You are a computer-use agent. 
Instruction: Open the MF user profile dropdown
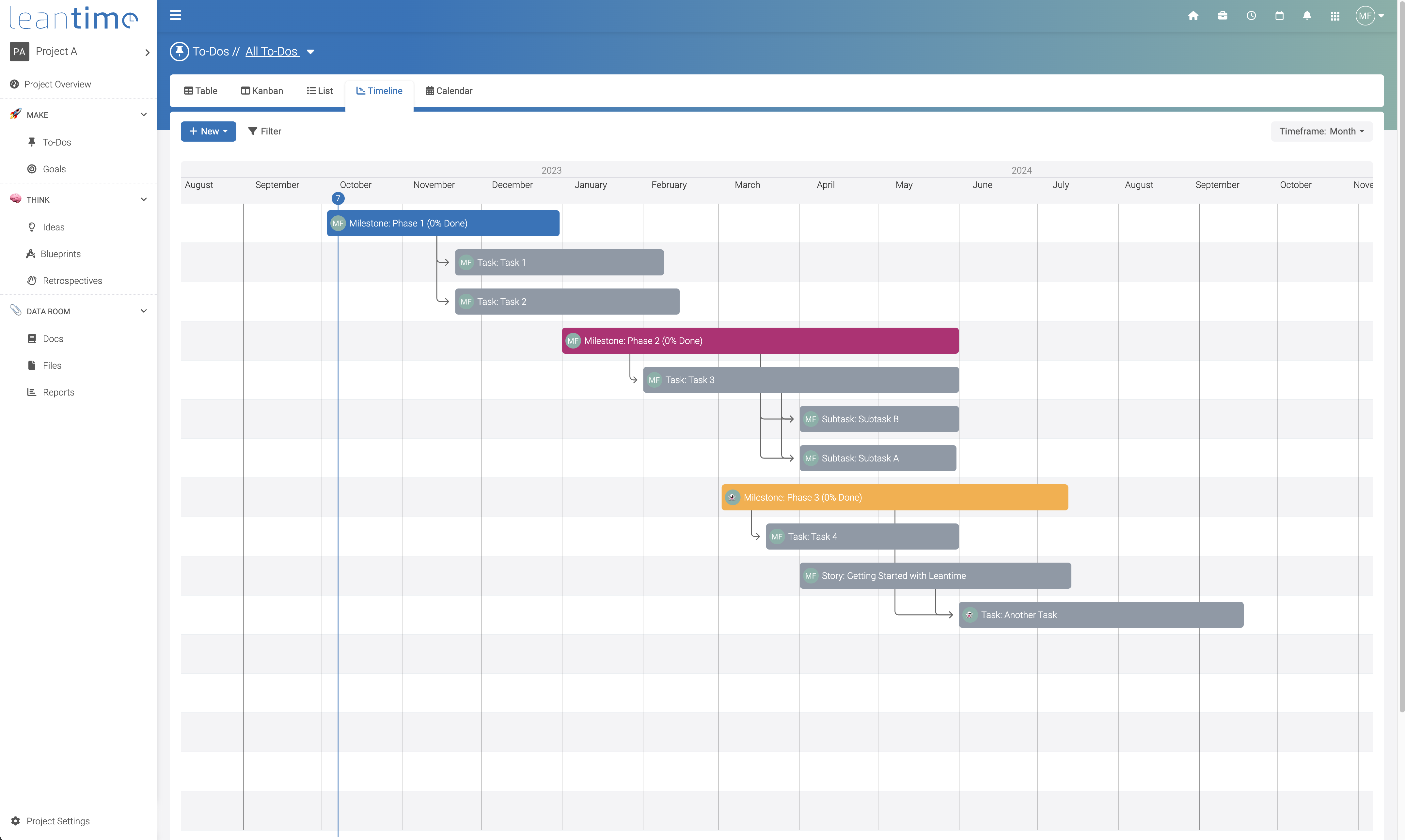pos(1370,16)
